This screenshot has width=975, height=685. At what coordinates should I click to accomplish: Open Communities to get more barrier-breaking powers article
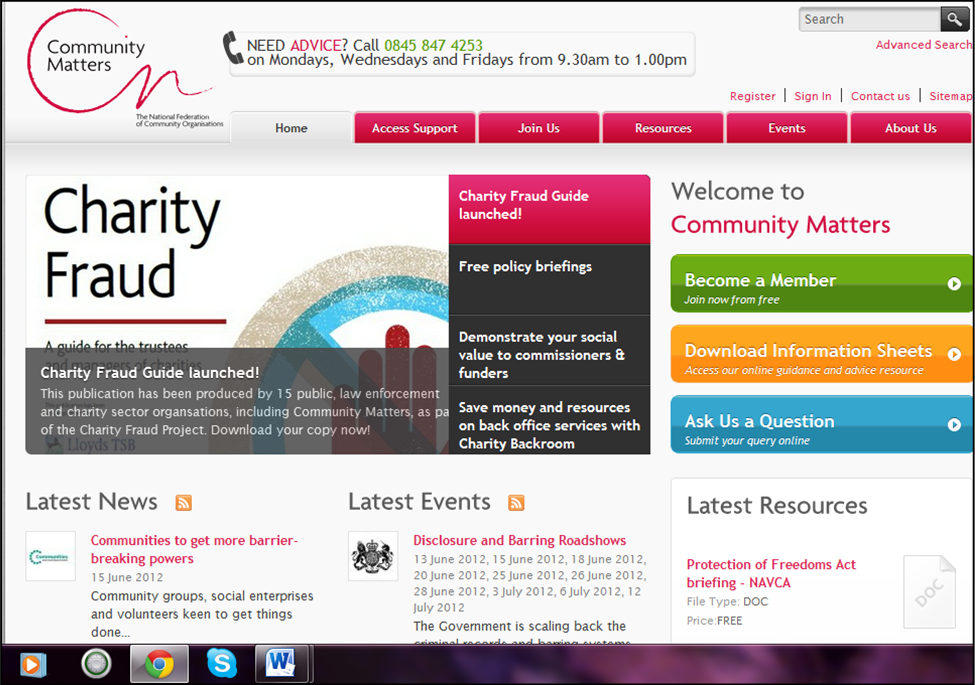(x=195, y=549)
